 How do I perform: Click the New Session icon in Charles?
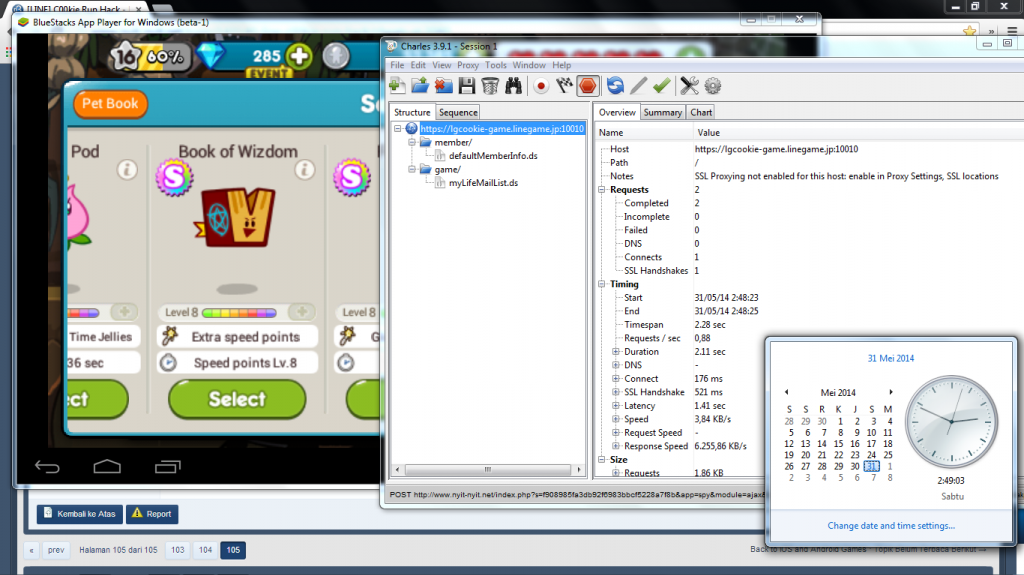click(397, 86)
